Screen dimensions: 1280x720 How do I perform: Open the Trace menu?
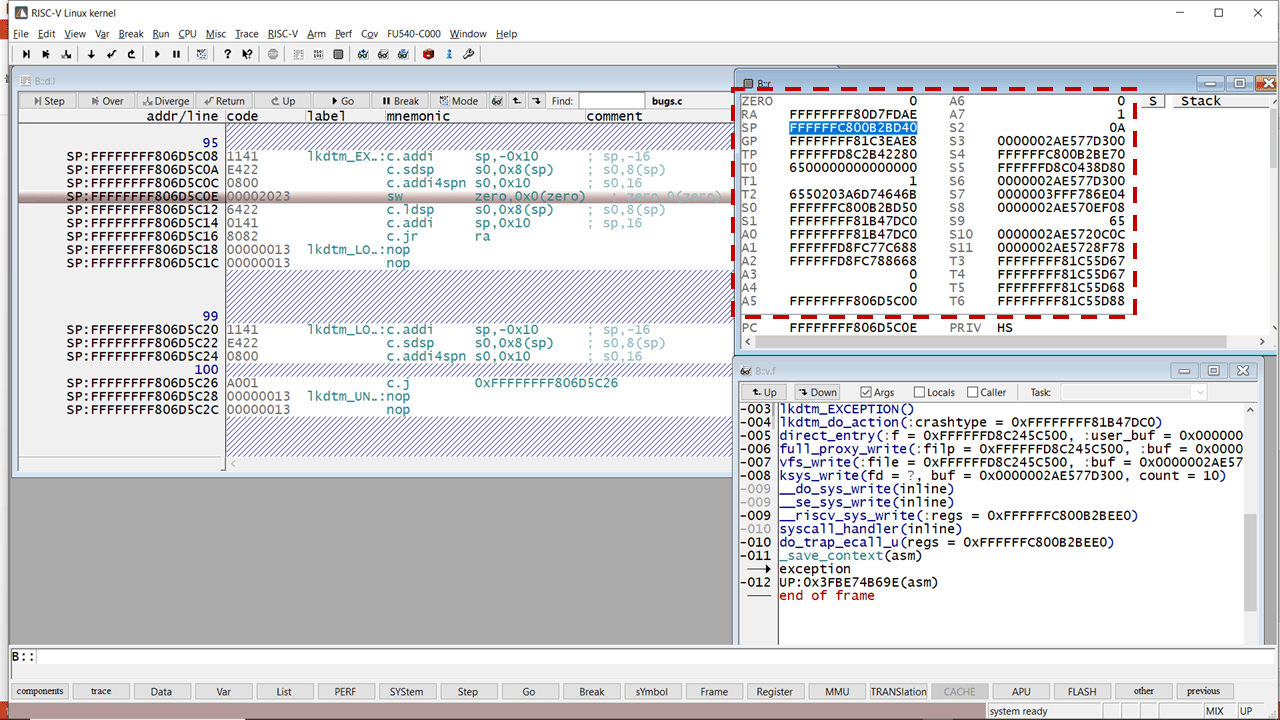pyautogui.click(x=246, y=34)
